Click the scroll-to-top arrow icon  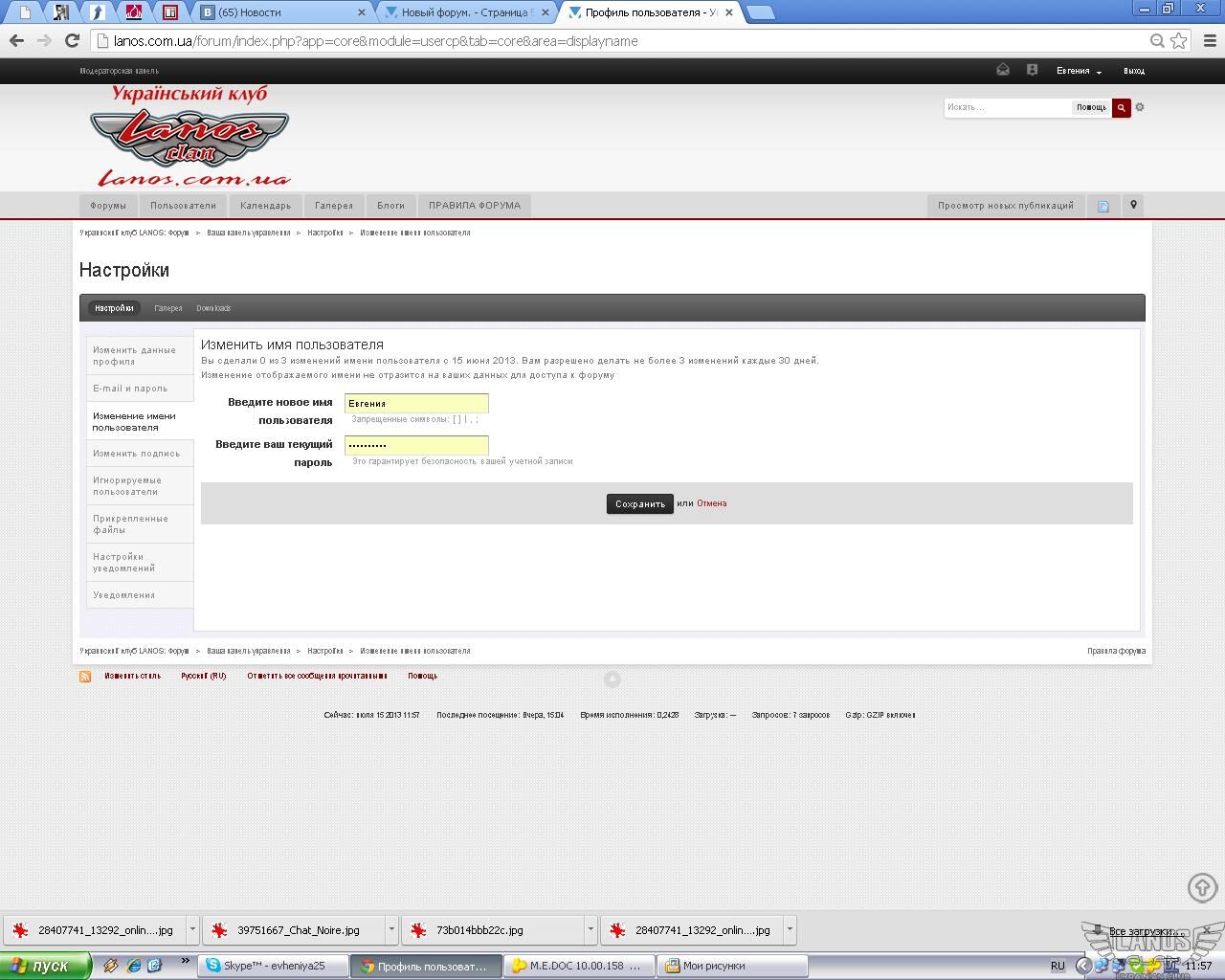click(1202, 887)
